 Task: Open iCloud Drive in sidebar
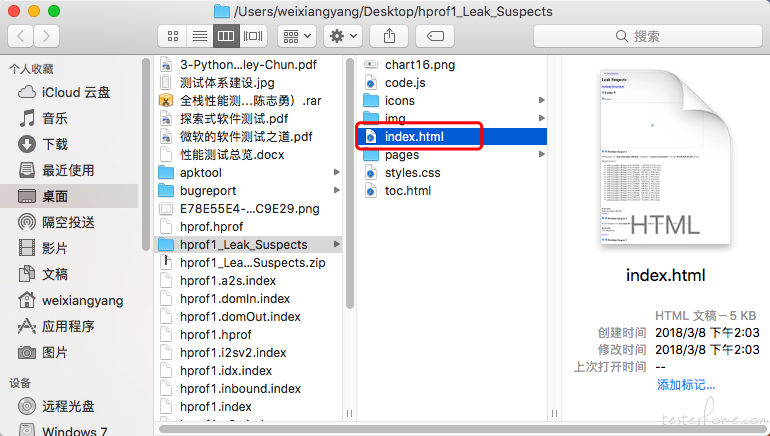click(76, 92)
